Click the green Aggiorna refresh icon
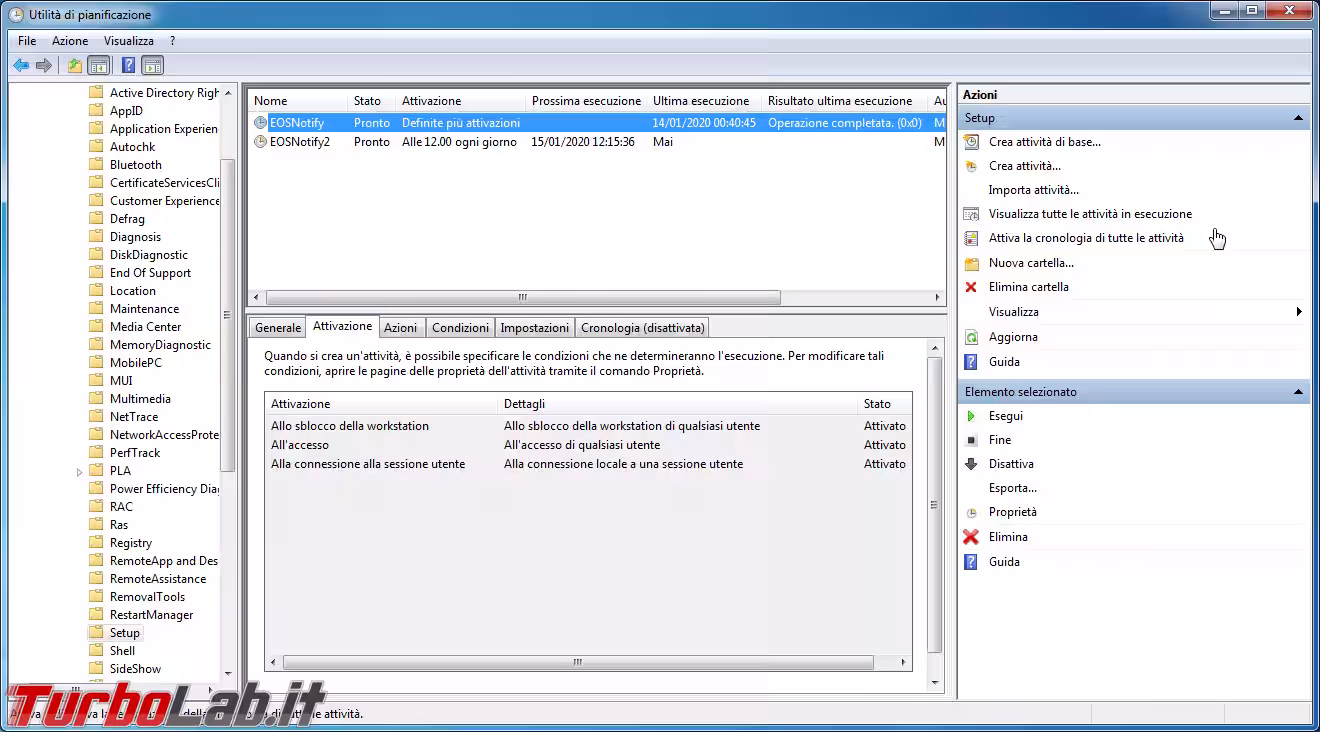The image size is (1320, 732). (x=970, y=337)
